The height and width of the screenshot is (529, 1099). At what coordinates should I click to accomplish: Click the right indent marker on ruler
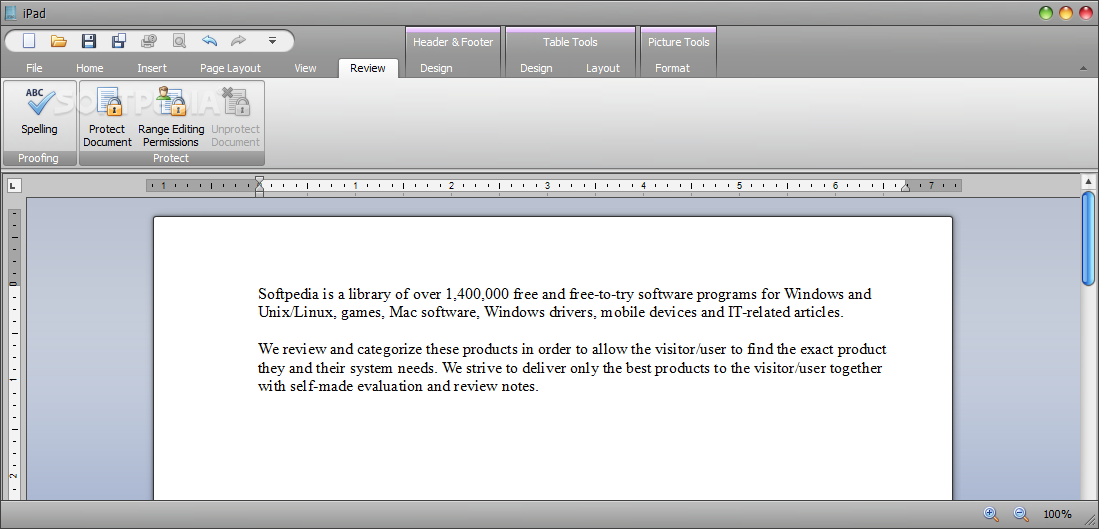(905, 187)
